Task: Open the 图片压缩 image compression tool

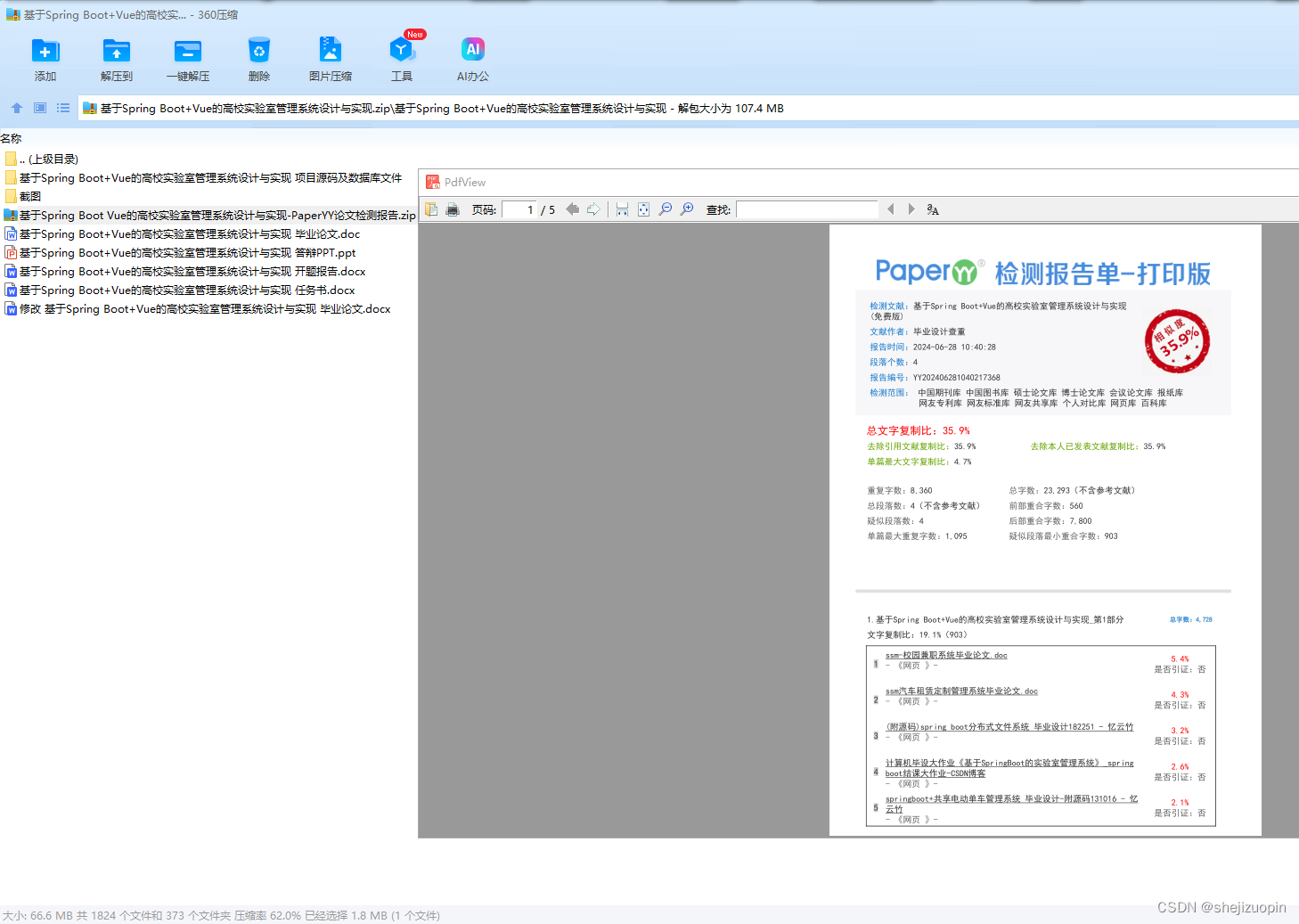Action: [x=331, y=51]
